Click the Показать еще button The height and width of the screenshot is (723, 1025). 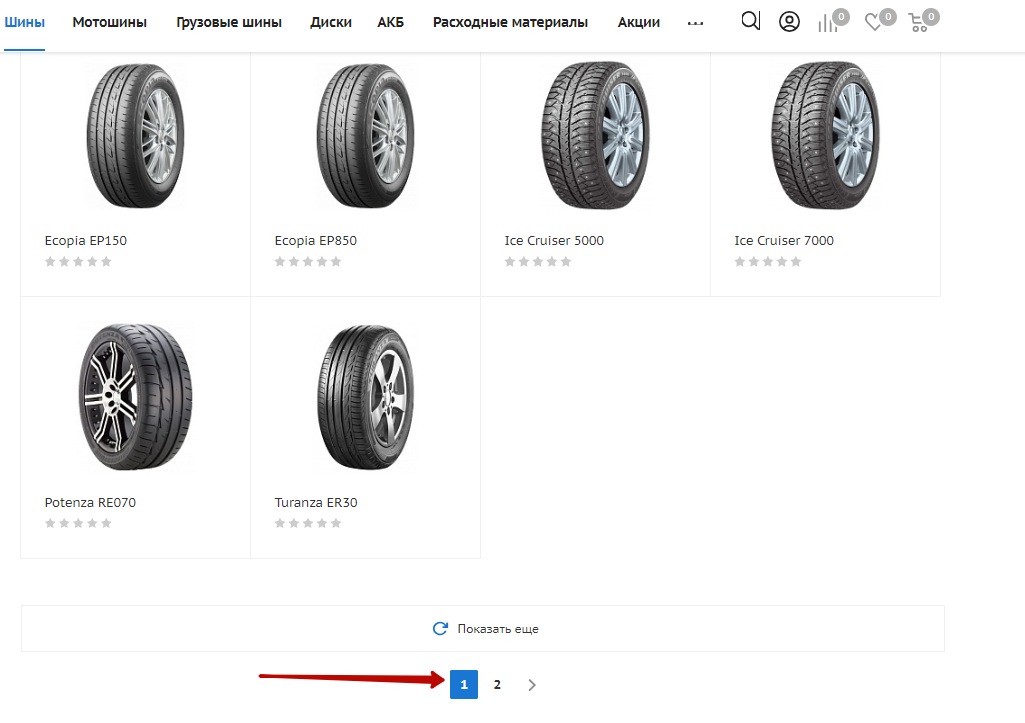(482, 628)
